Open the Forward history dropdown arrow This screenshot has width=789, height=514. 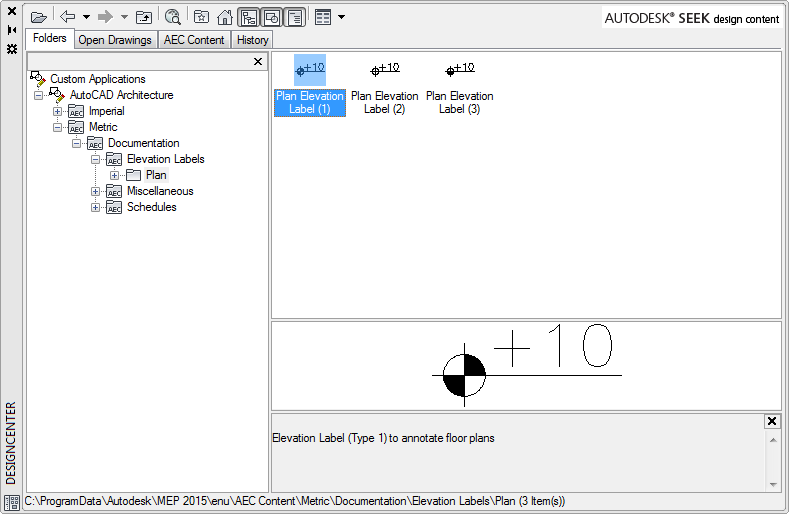[124, 17]
